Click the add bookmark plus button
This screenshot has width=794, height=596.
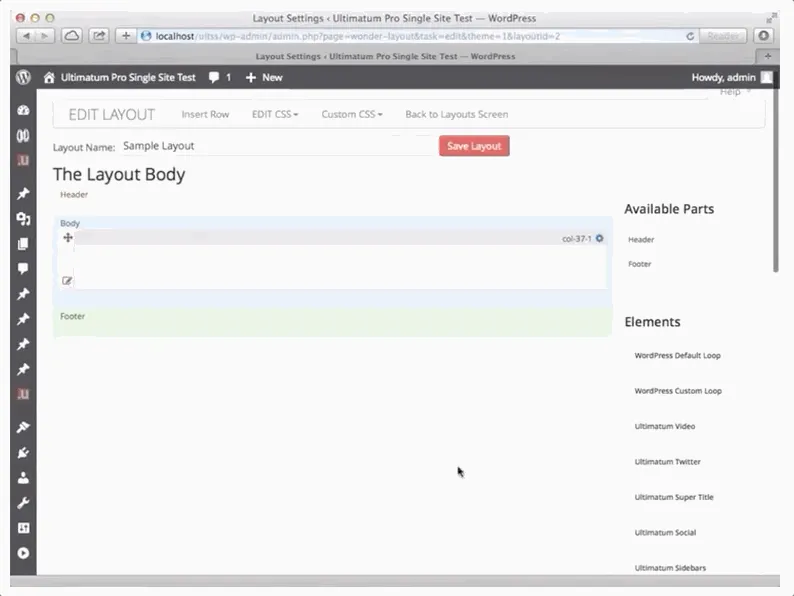click(x=126, y=36)
